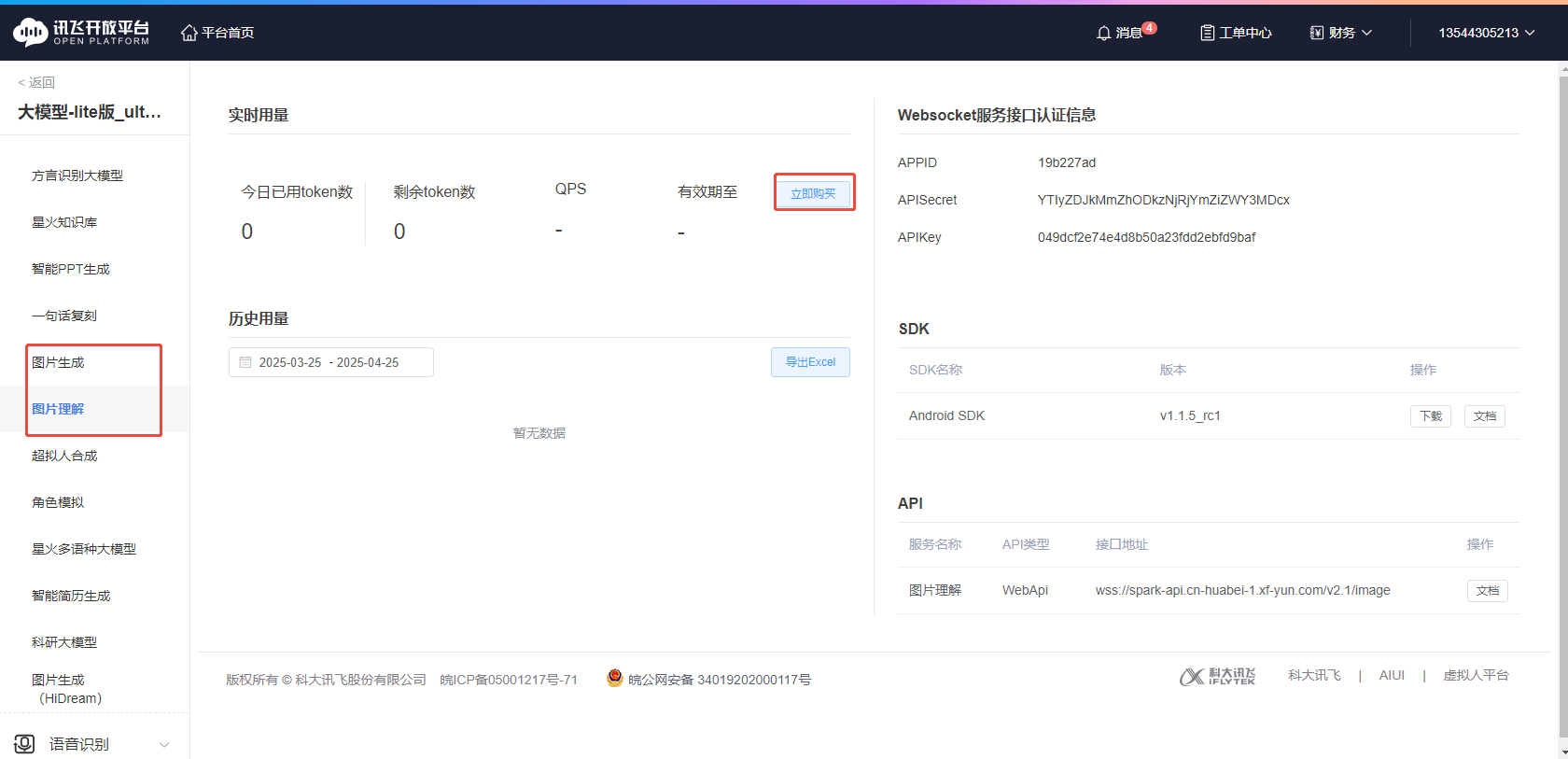Click the wss://spark-api interface address
Image resolution: width=1568 pixels, height=759 pixels.
[x=1243, y=590]
